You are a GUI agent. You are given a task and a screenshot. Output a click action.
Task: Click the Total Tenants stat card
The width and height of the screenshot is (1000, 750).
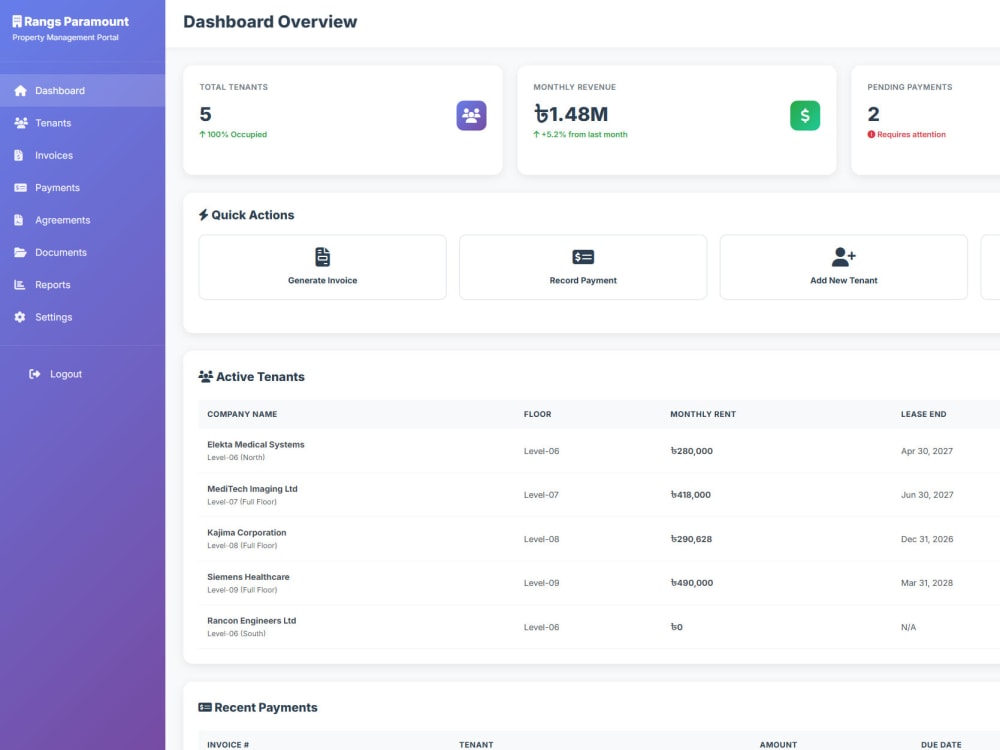[x=343, y=120]
